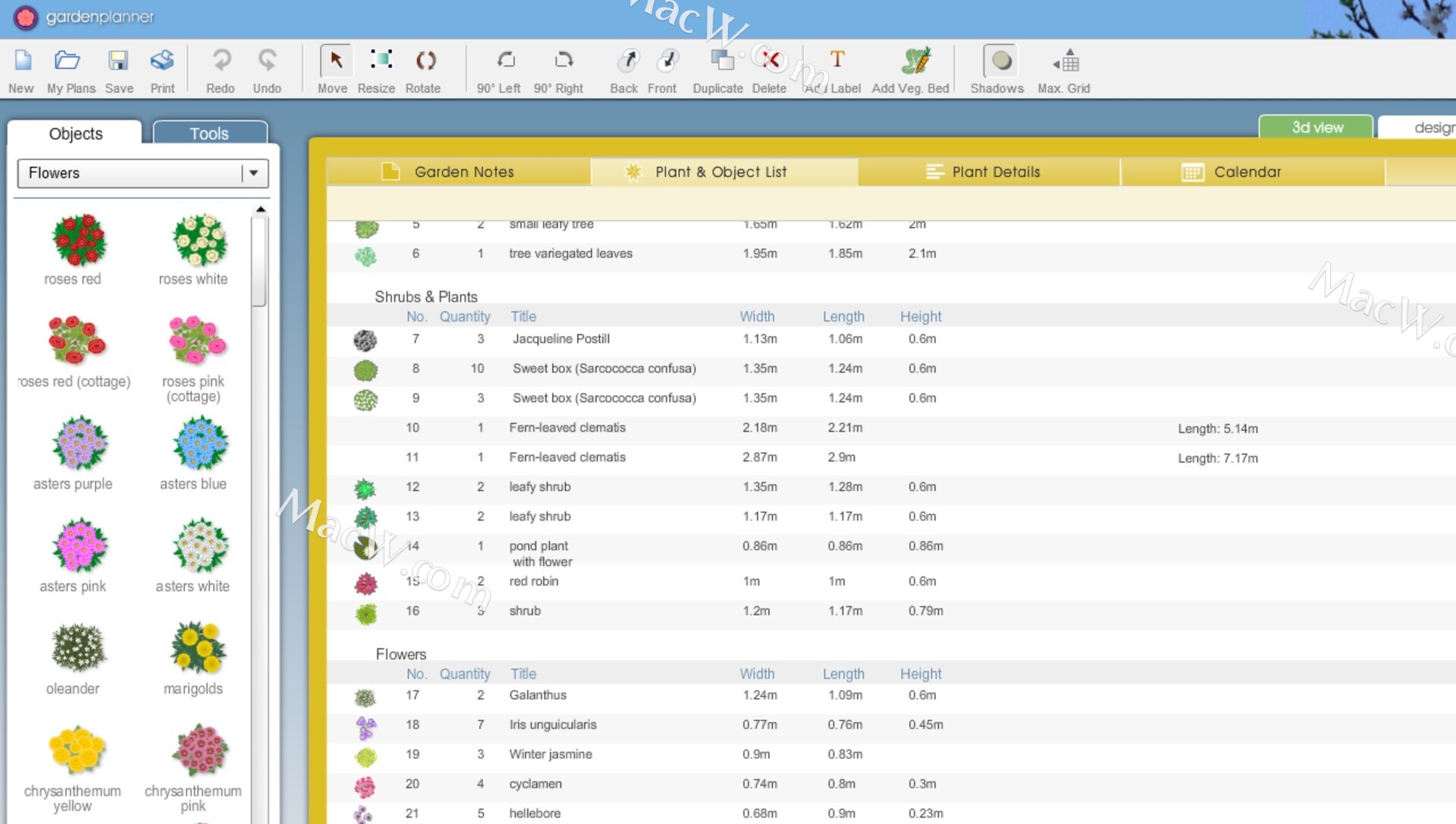Click the Duplicate icon
The height and width of the screenshot is (824, 1456).
pos(721,61)
